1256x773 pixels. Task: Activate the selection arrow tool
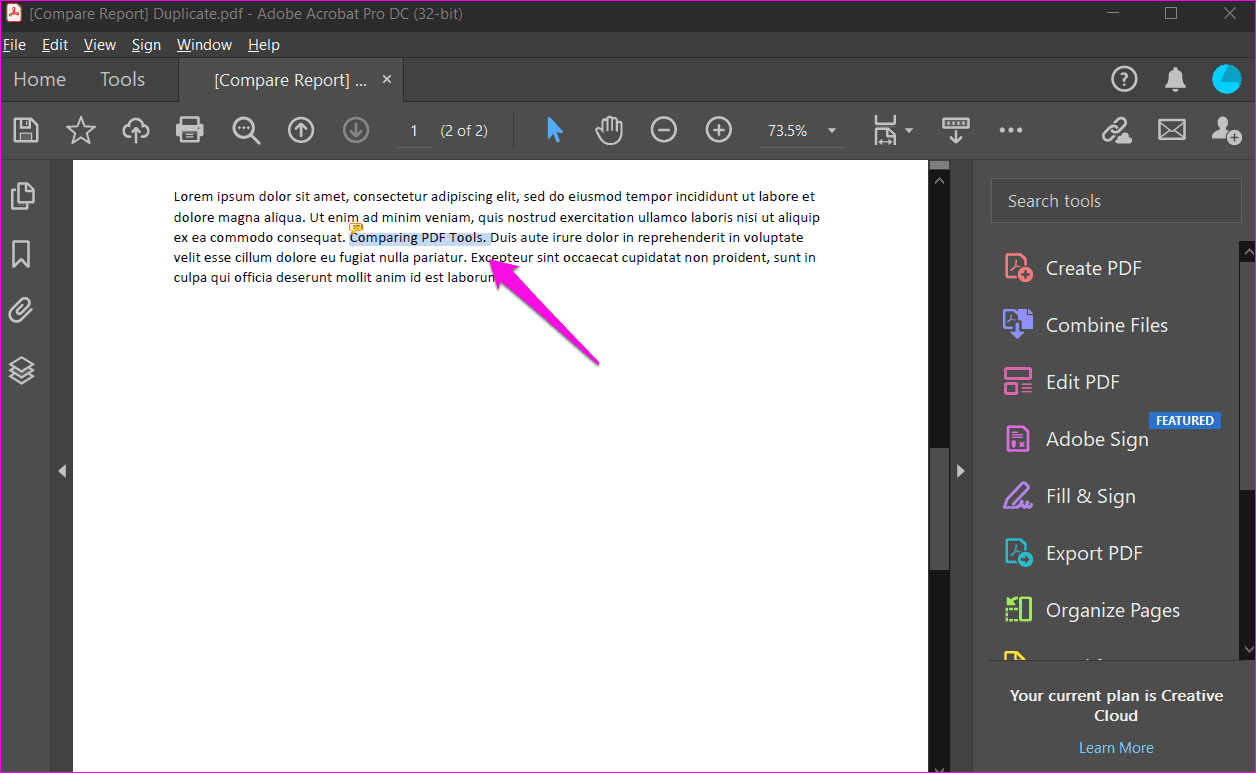pos(555,130)
